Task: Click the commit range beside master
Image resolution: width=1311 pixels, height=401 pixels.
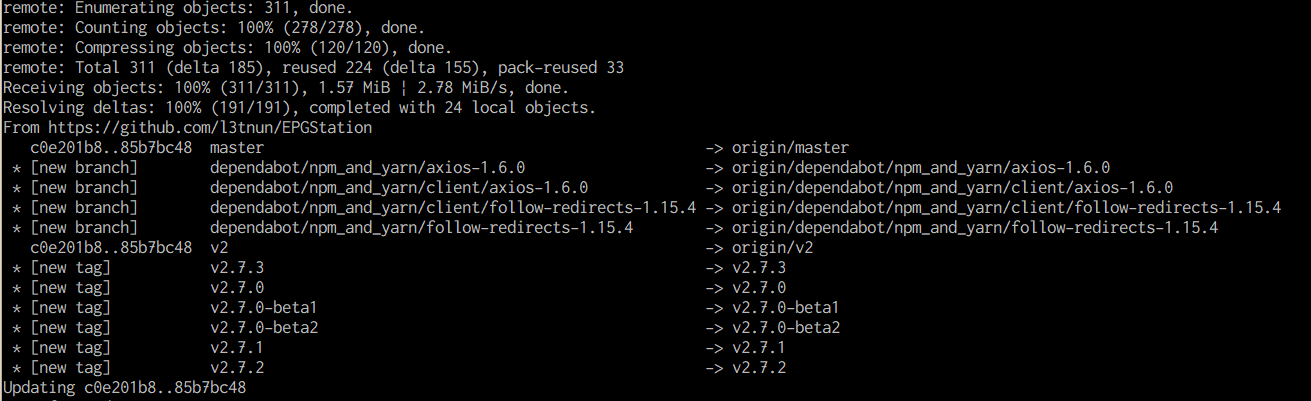Action: 111,148
